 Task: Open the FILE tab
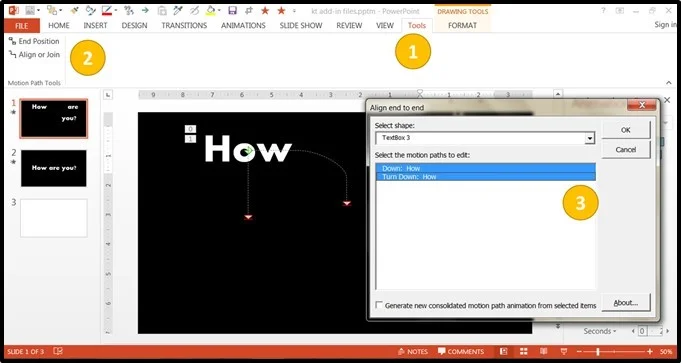click(22, 26)
